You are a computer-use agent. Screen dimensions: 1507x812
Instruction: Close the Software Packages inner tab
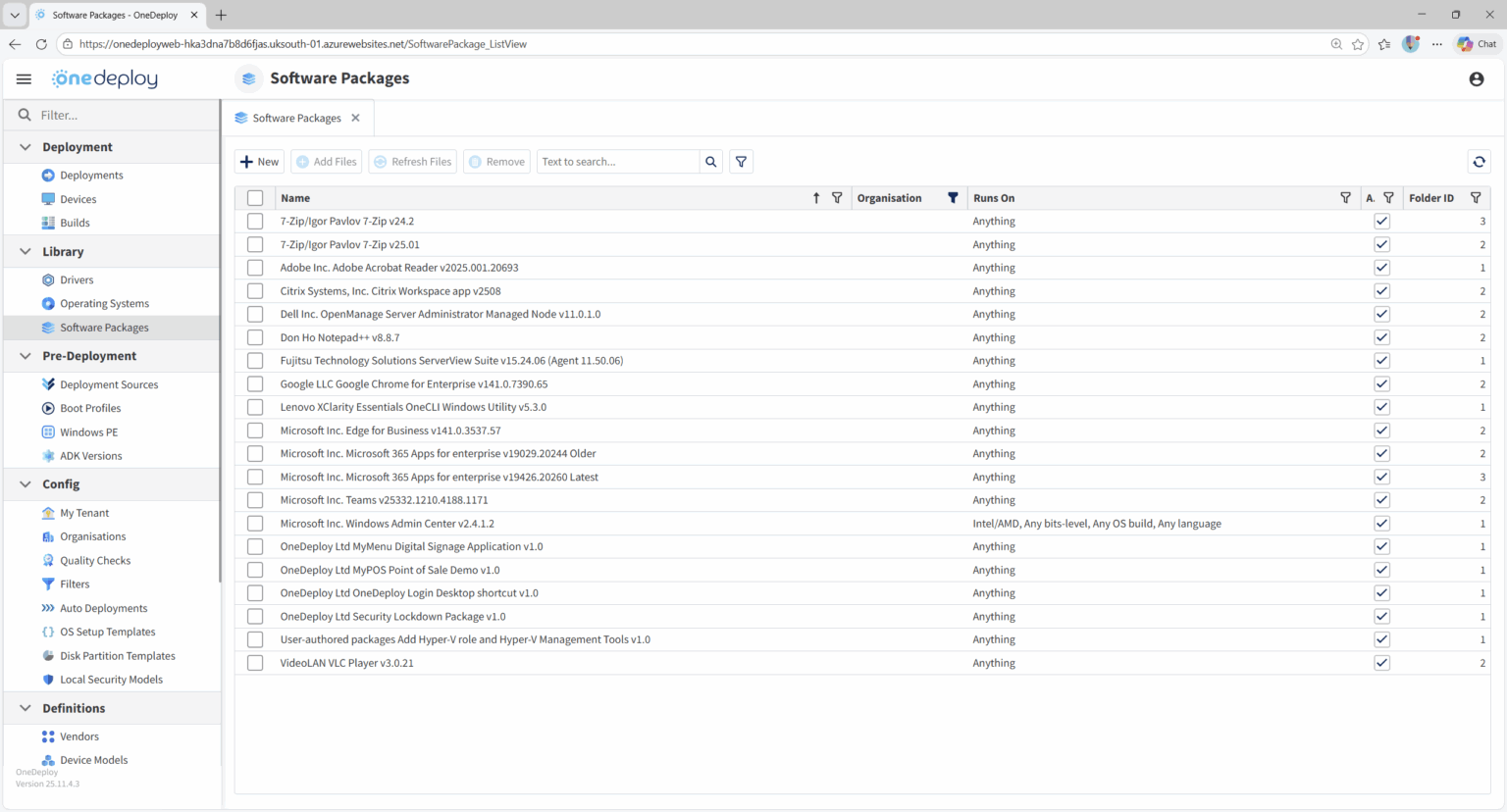click(355, 118)
